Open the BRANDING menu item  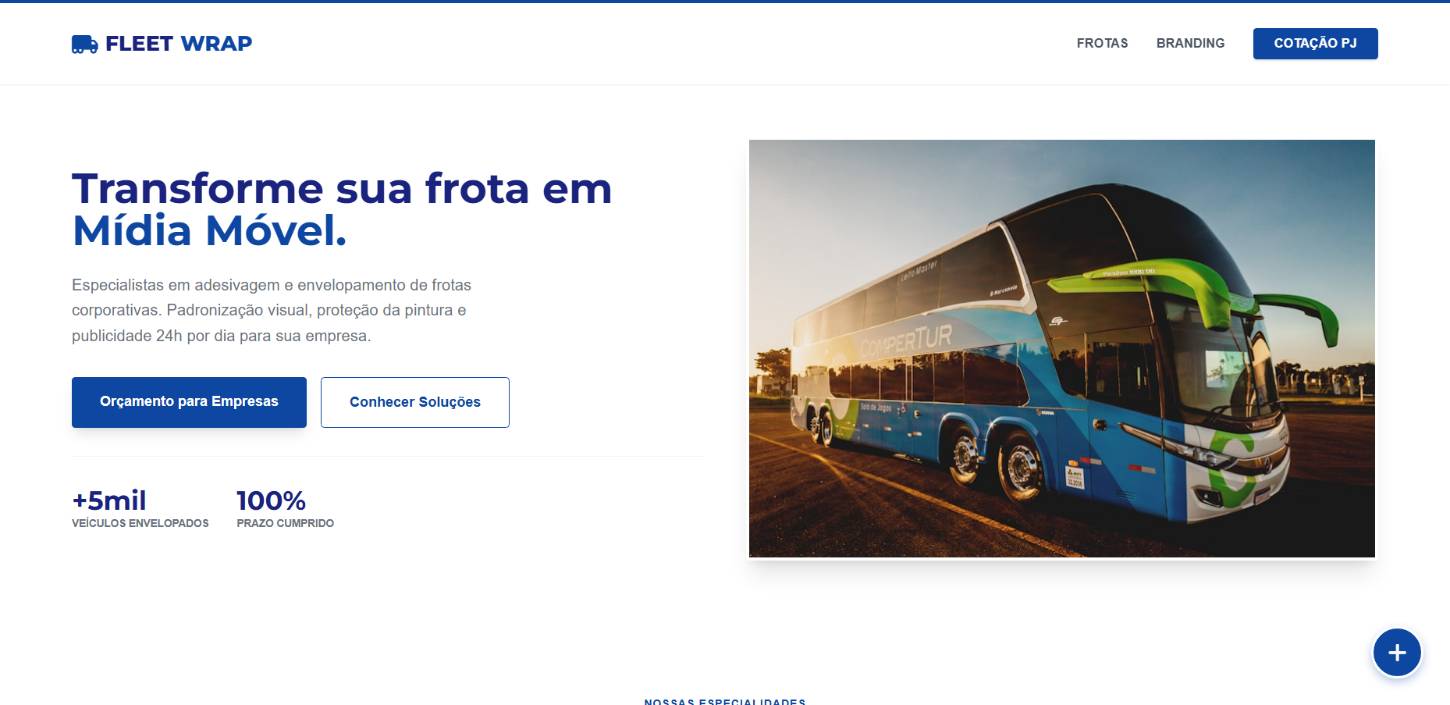click(1190, 43)
